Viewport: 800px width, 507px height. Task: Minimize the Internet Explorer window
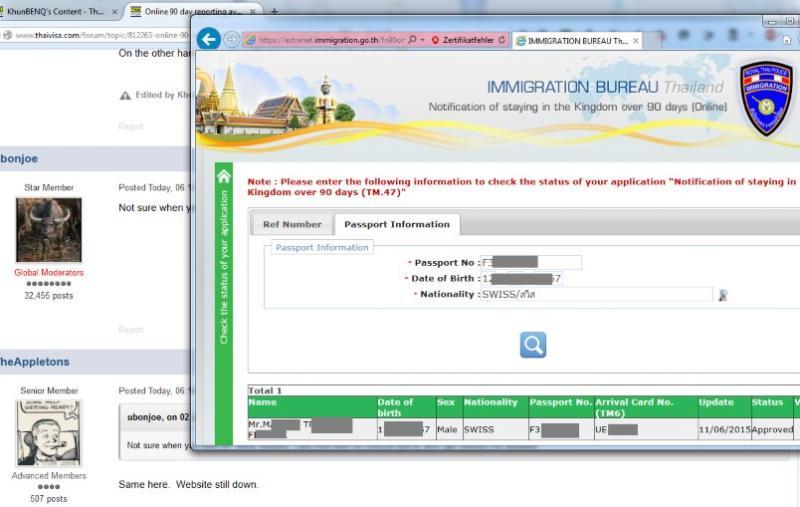coord(772,21)
